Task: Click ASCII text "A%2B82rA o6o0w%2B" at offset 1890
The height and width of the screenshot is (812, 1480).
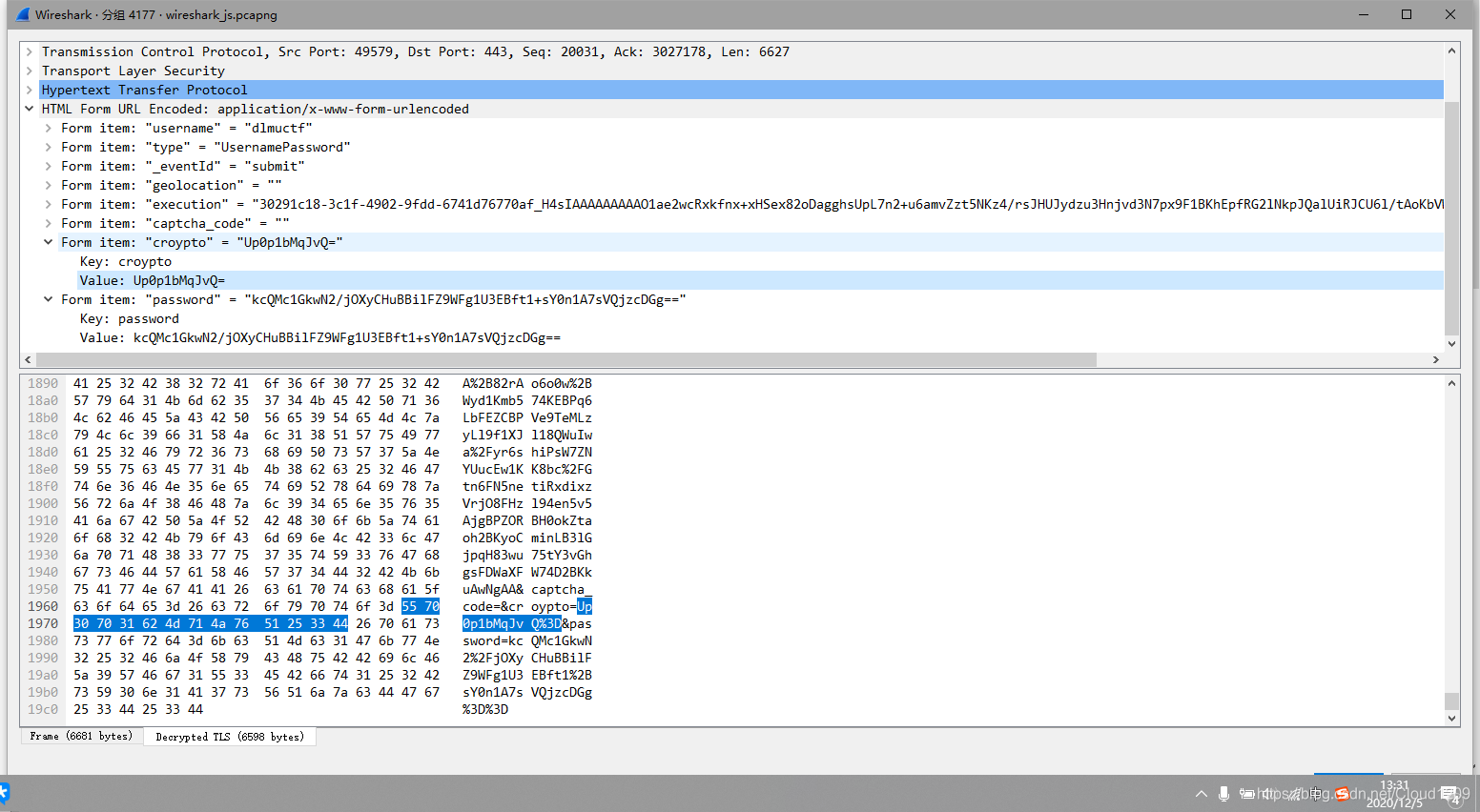Action: pos(527,383)
